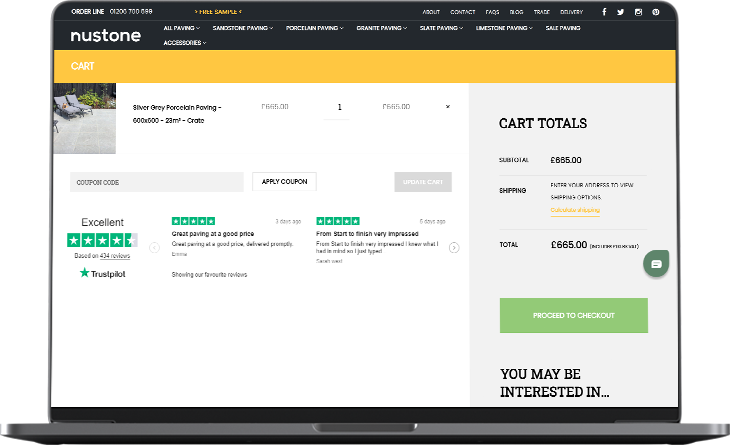The width and height of the screenshot is (730, 445).
Task: Open the Facebook social icon
Action: [604, 12]
